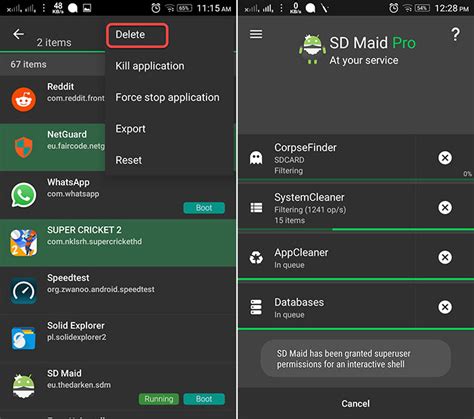Viewport: 474px width, 419px height.
Task: Select the Speedtest row
Action: click(118, 290)
